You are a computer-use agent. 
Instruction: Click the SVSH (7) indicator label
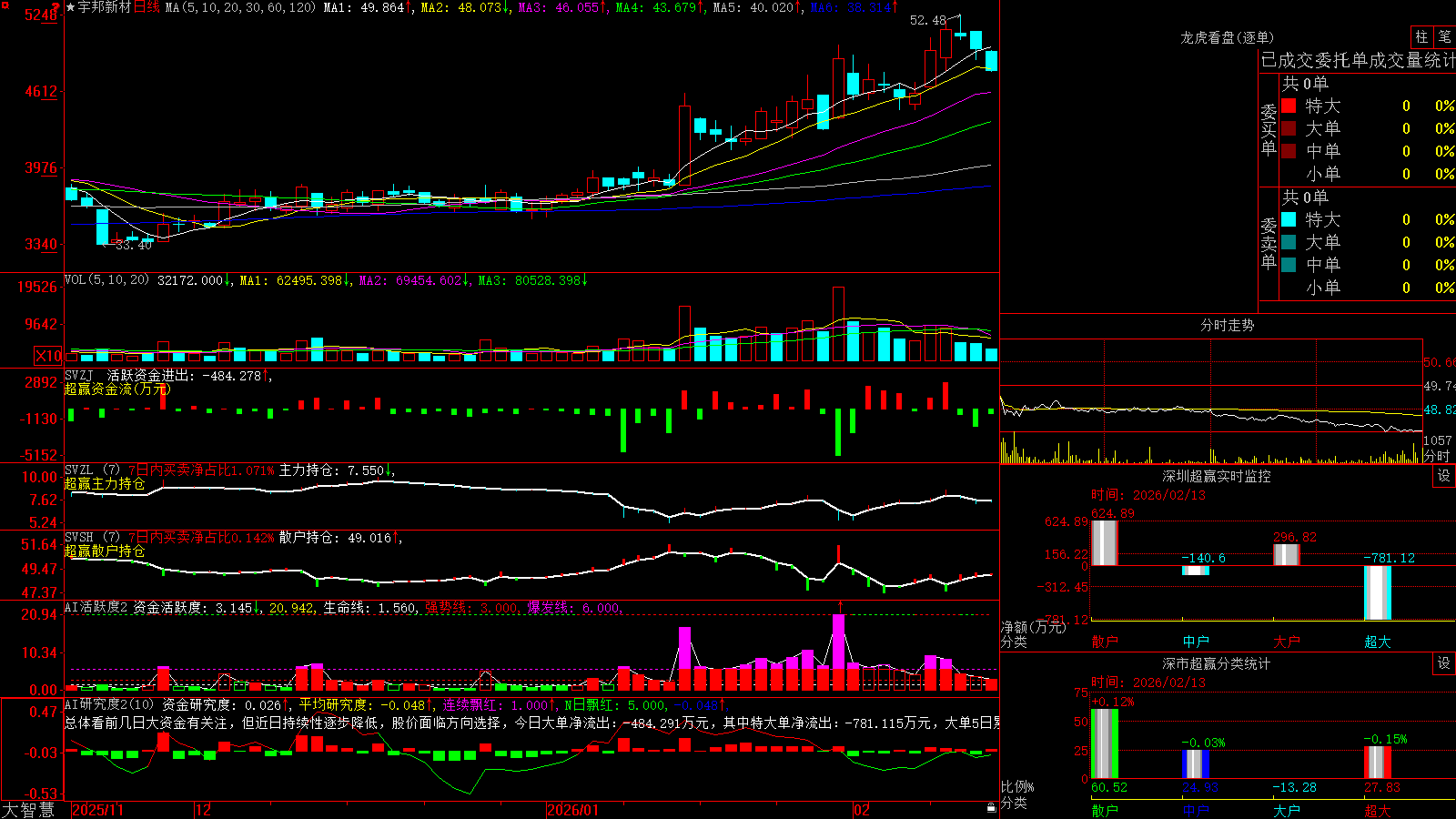click(x=92, y=538)
